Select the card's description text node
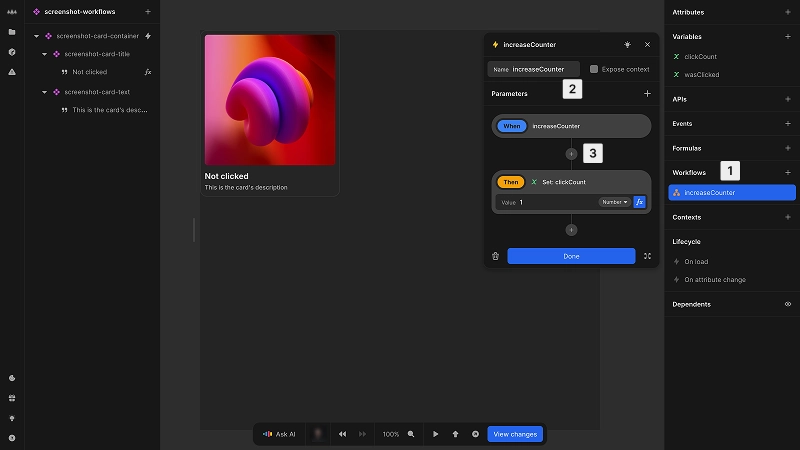800x450 pixels. 110,110
